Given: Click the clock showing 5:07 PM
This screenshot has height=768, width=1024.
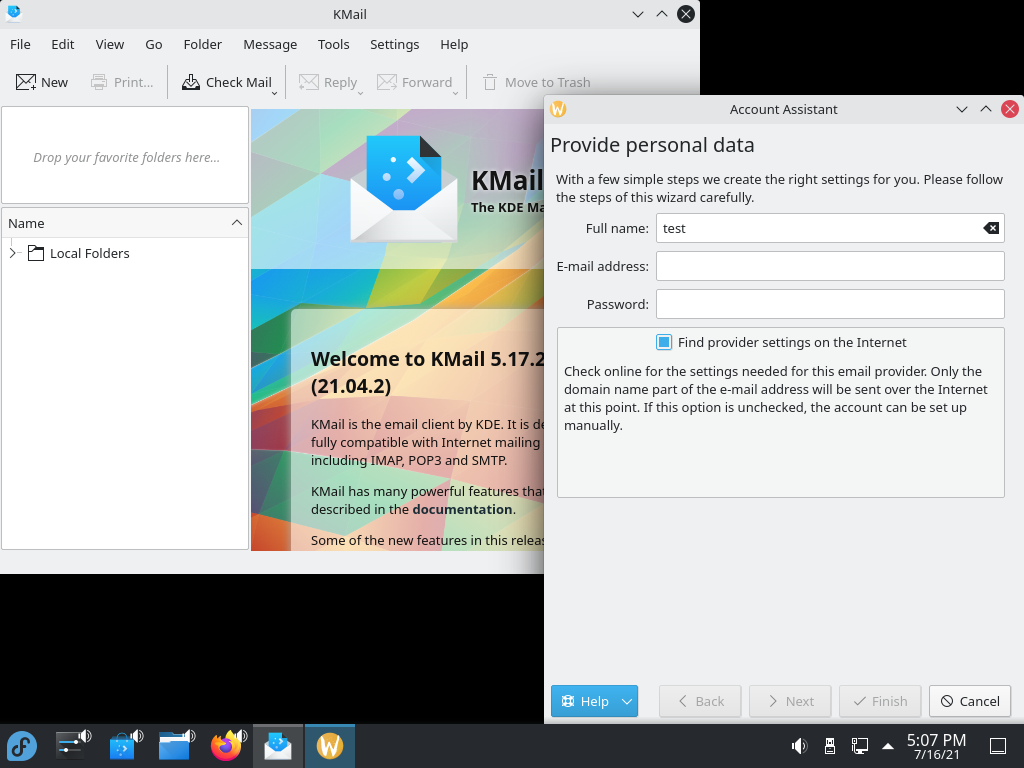Looking at the screenshot, I should 936,746.
